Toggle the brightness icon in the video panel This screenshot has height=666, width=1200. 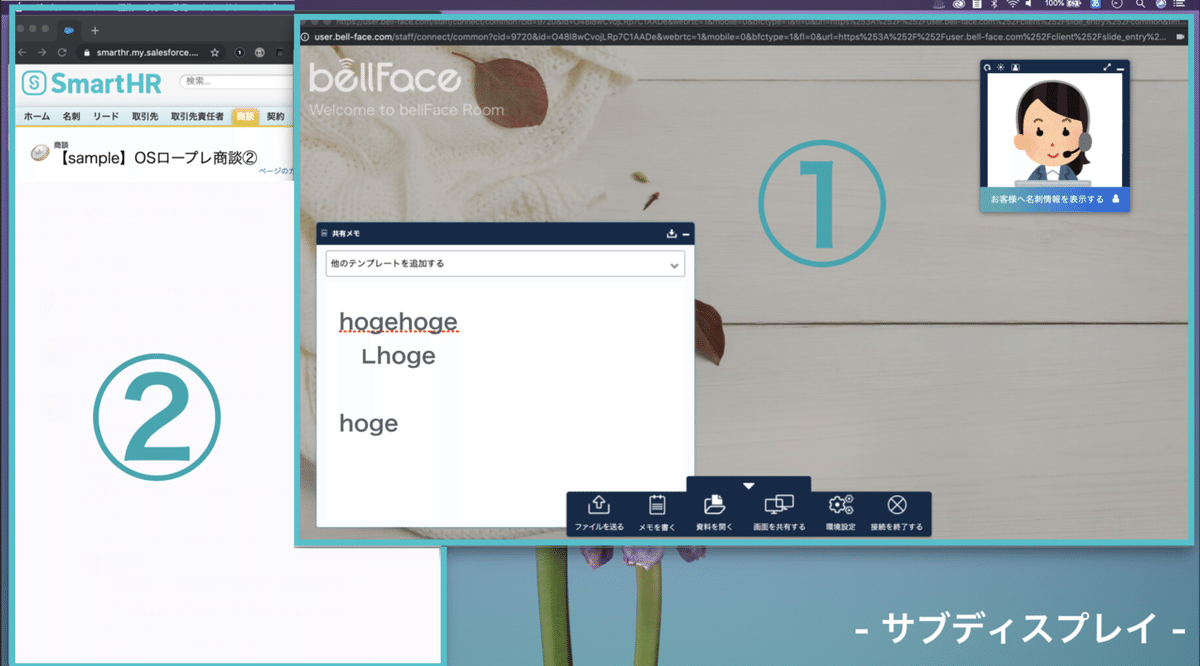tap(1000, 67)
